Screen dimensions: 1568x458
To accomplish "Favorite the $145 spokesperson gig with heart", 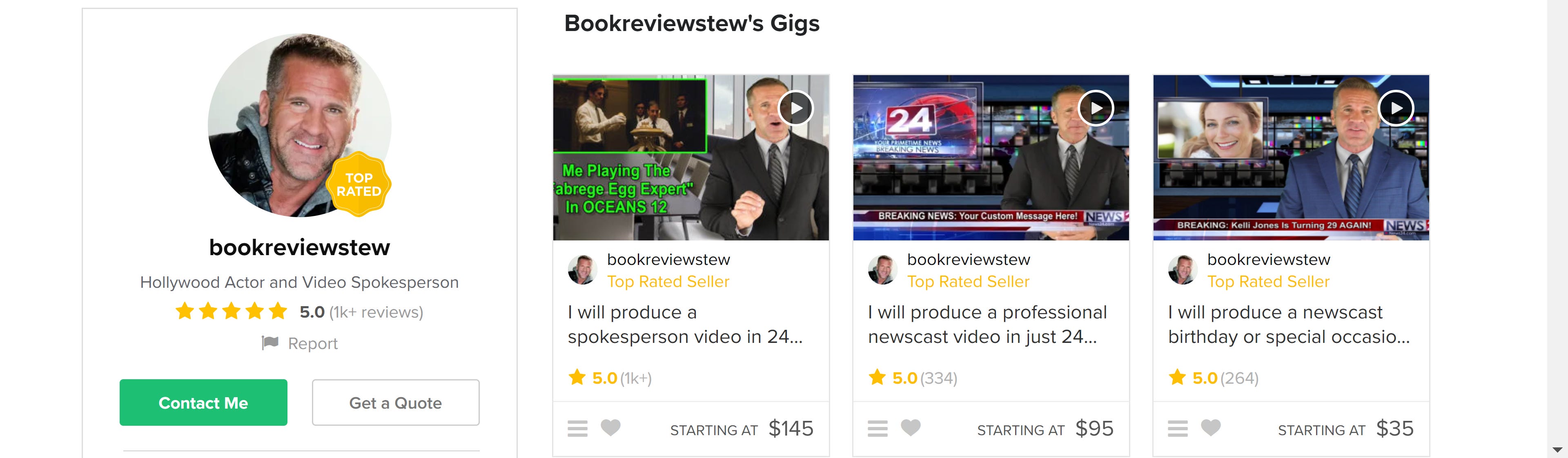I will tap(610, 427).
